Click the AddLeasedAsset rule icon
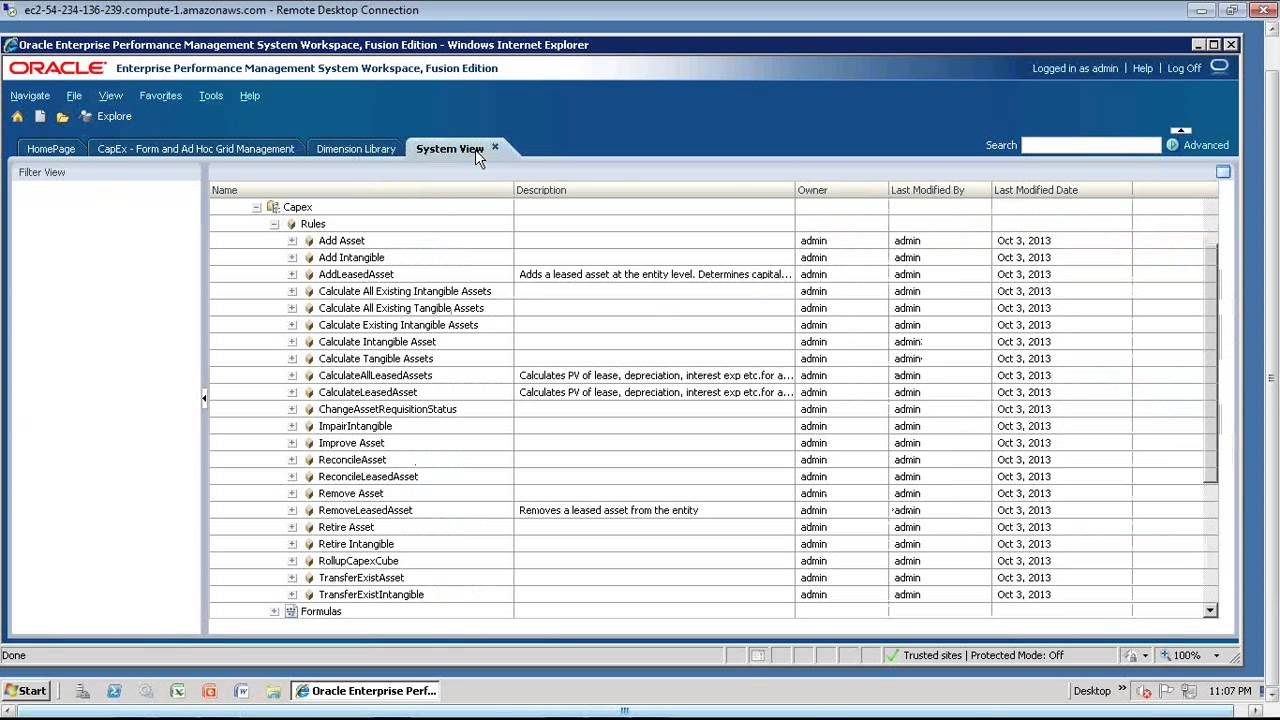 309,275
